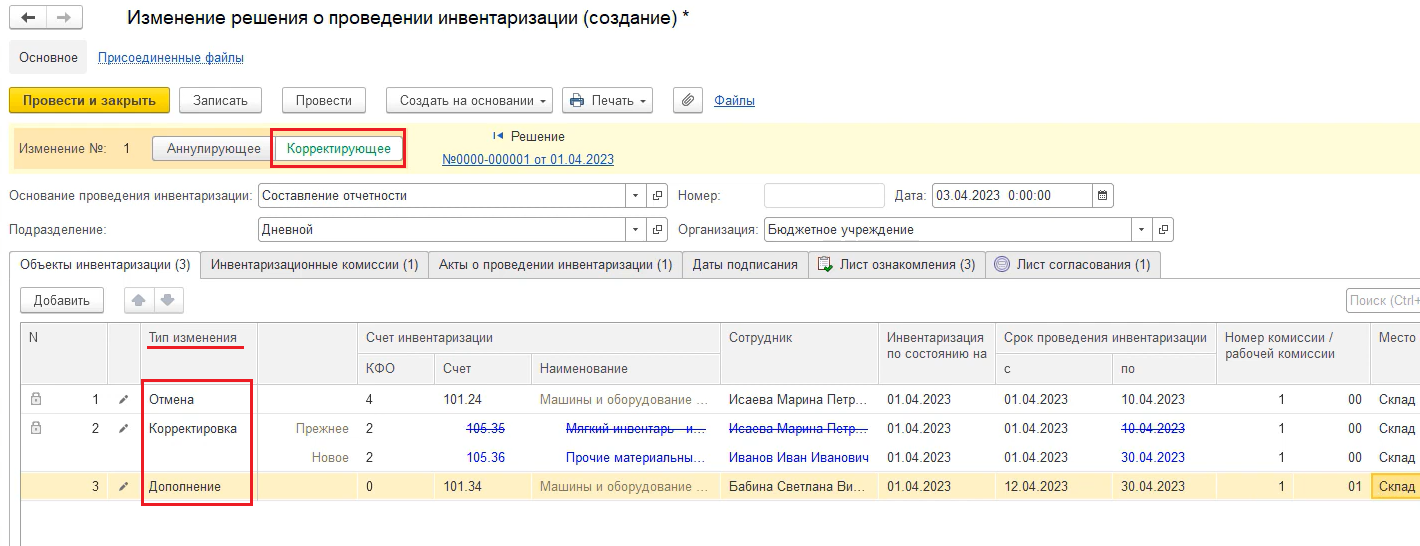Select the Аннулирующее change type
Viewport: 1420px width, 546px height.
[x=213, y=149]
